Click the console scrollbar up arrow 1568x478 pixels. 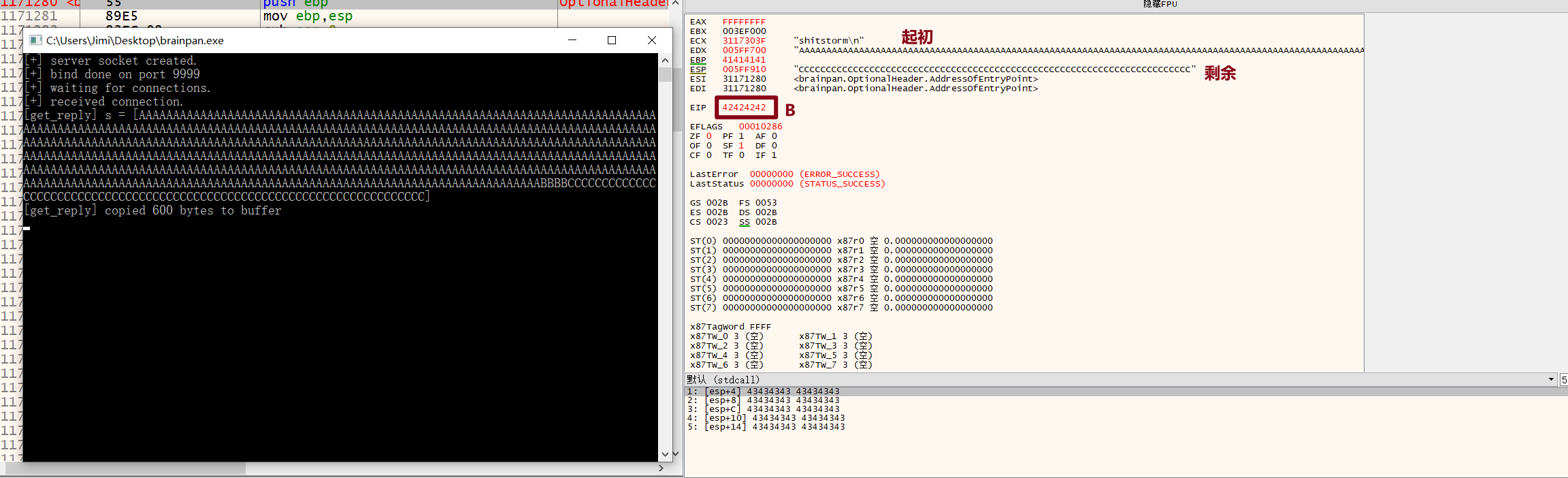[665, 61]
